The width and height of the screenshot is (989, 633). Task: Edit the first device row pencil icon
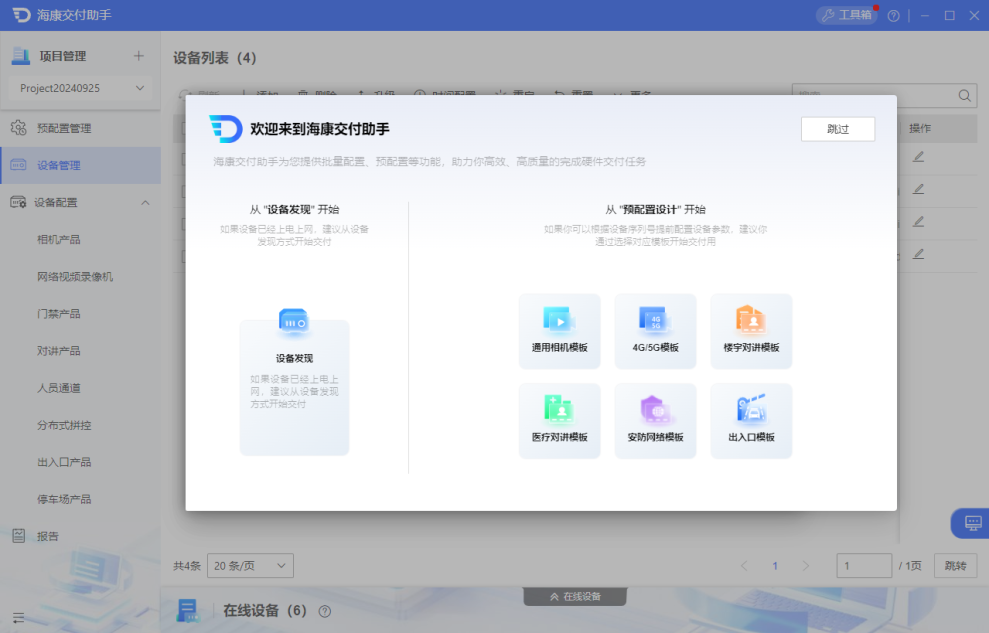[x=918, y=156]
